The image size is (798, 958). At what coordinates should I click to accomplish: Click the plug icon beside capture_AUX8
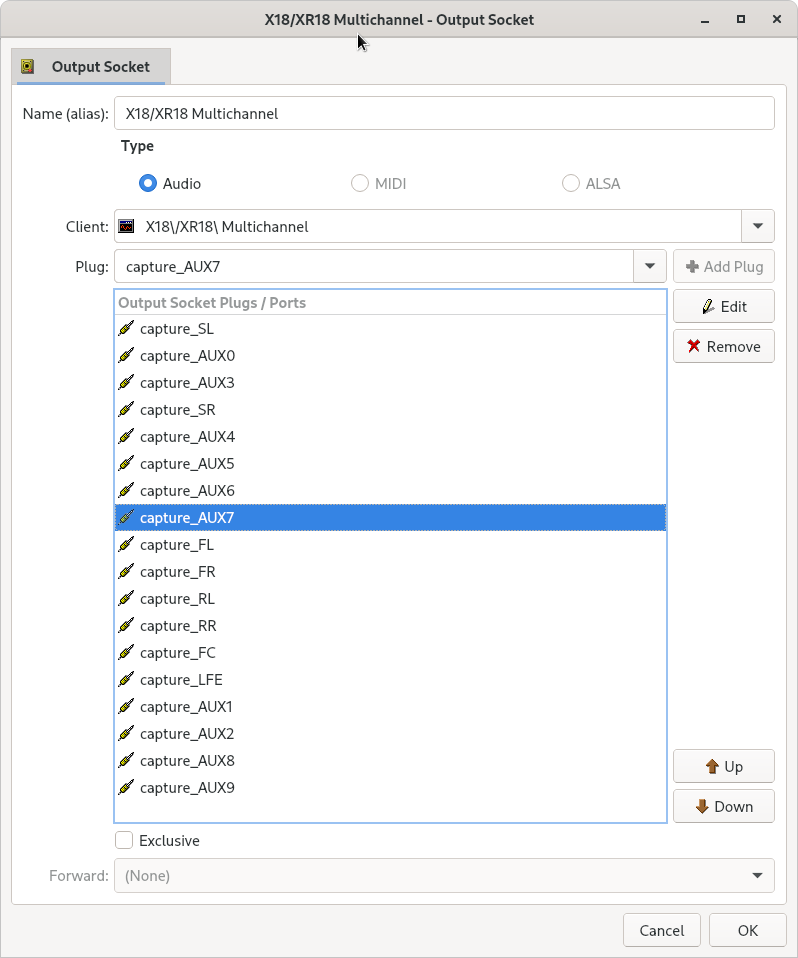(x=126, y=761)
